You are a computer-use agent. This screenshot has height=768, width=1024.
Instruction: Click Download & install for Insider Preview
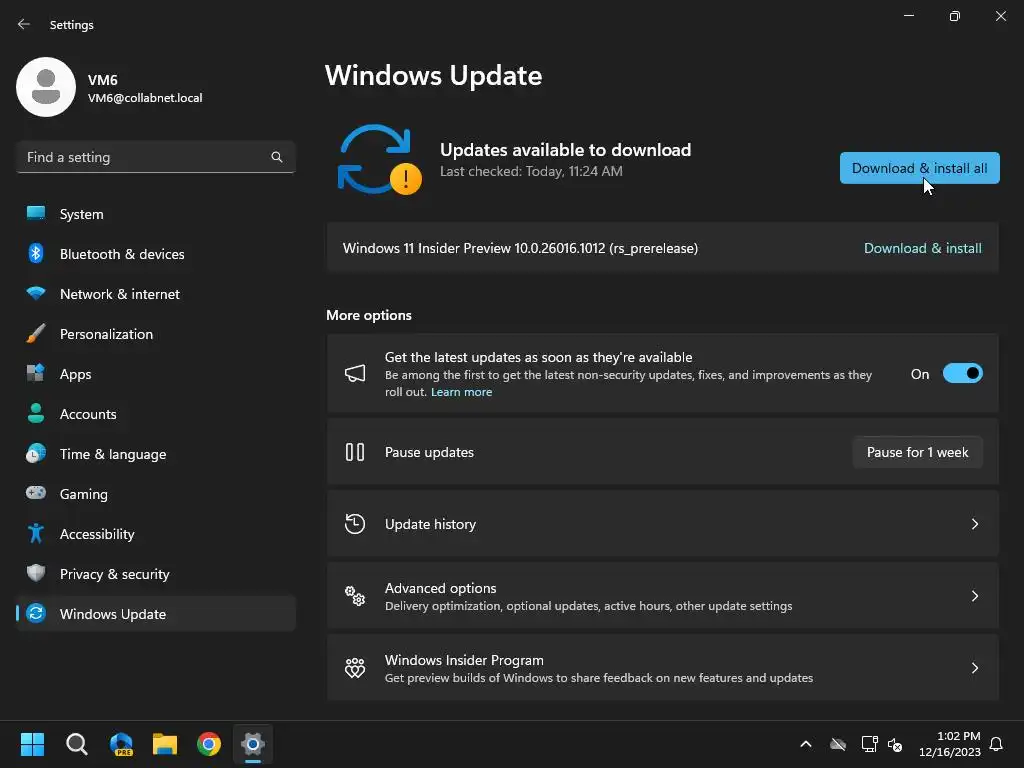tap(922, 248)
